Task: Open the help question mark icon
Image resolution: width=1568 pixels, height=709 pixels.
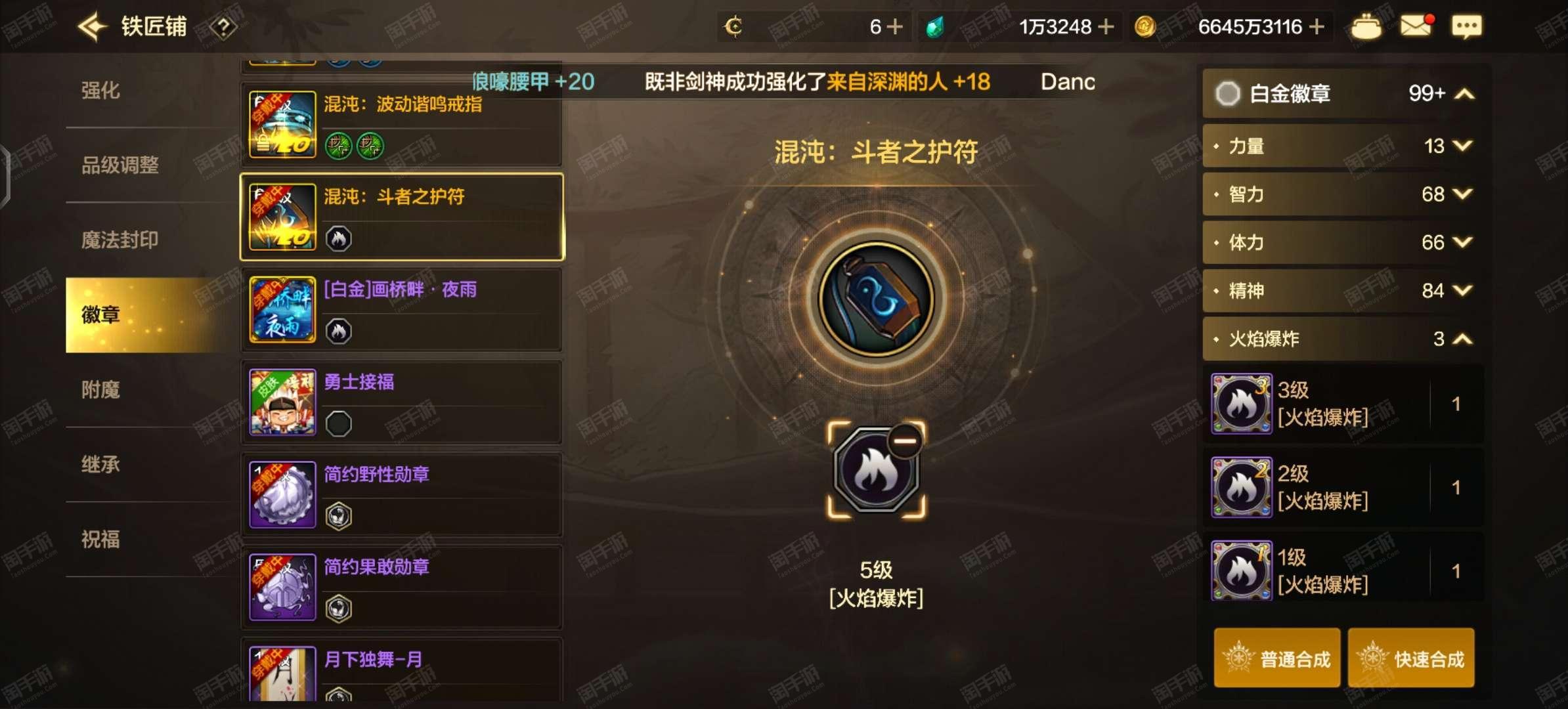Action: [223, 27]
